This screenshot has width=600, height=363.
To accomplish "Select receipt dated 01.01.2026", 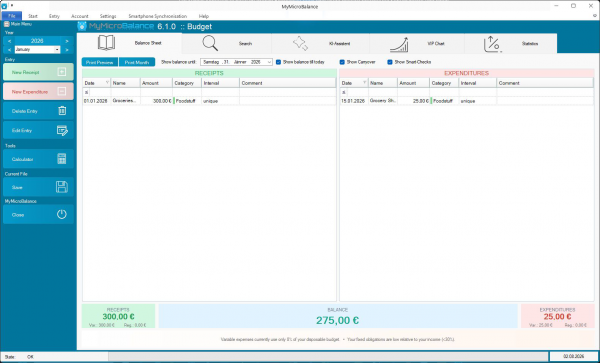I will 96,101.
